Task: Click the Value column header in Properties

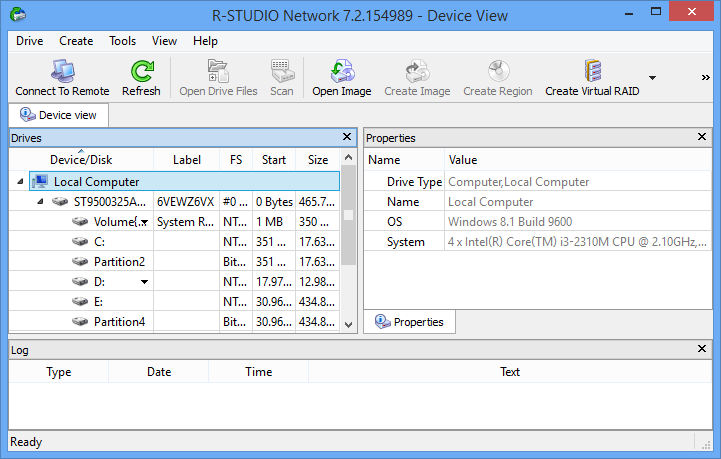Action: pyautogui.click(x=578, y=160)
